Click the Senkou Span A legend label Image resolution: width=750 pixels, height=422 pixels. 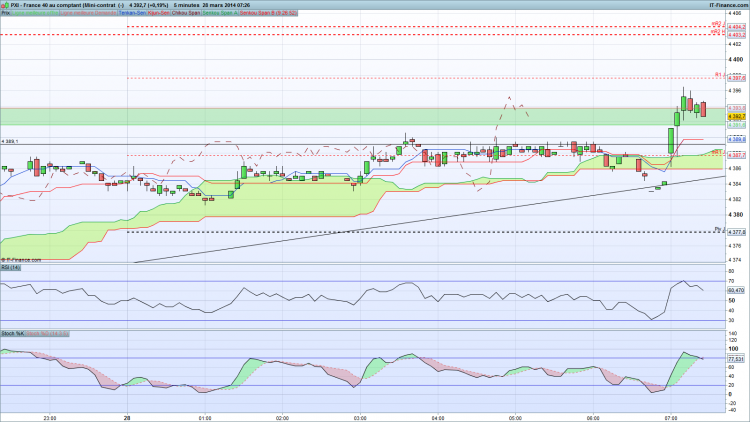[x=220, y=13]
